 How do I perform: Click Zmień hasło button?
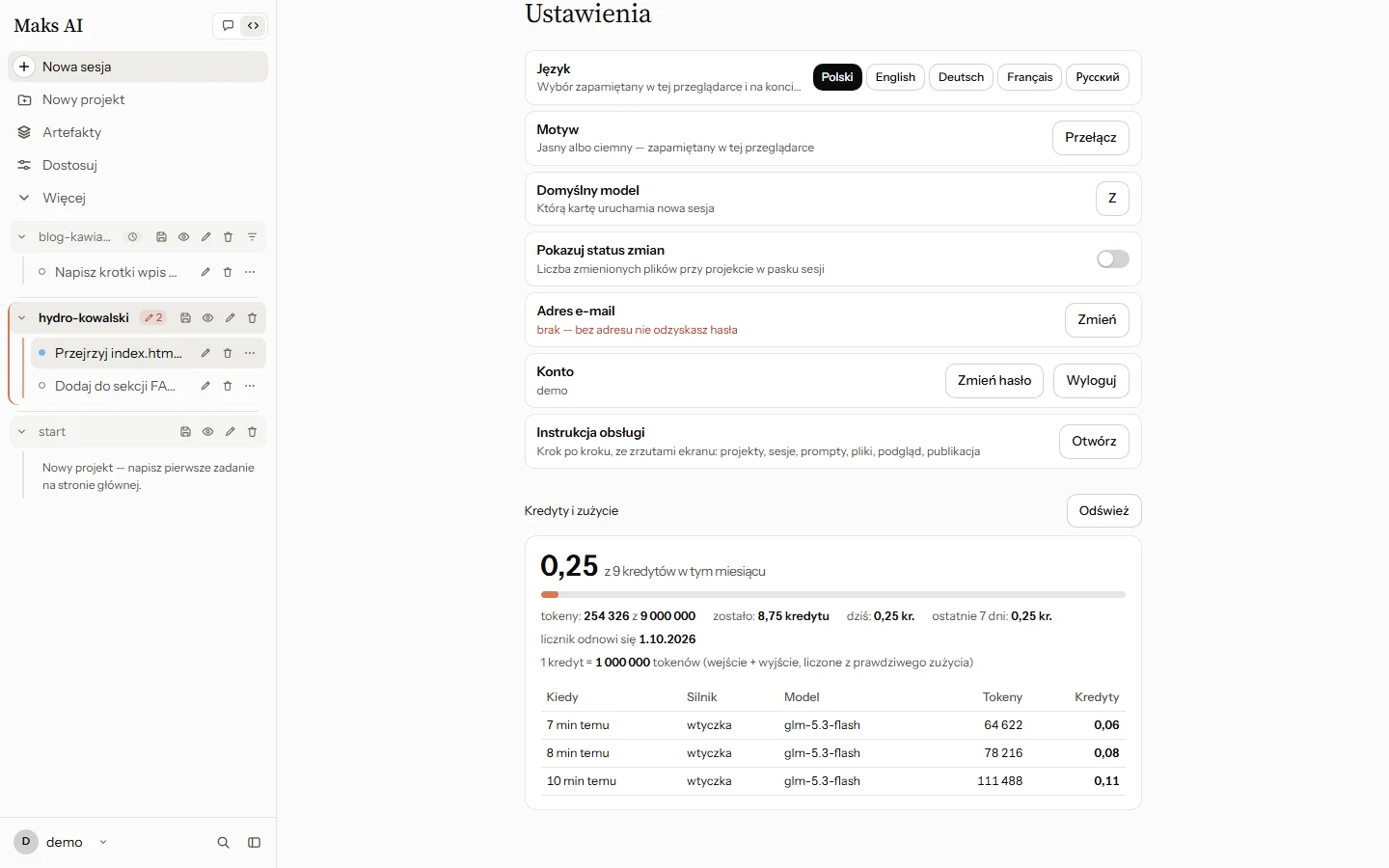tap(994, 381)
